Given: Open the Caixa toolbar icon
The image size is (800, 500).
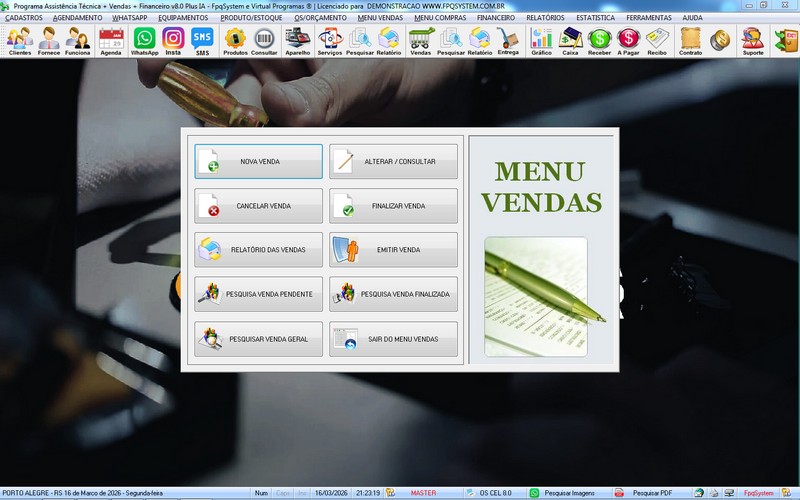Looking at the screenshot, I should point(571,41).
